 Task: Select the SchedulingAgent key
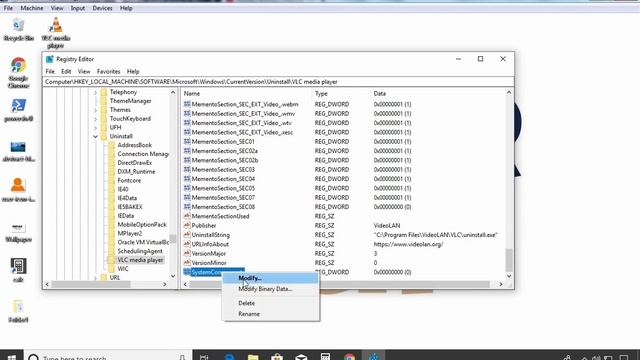140,251
